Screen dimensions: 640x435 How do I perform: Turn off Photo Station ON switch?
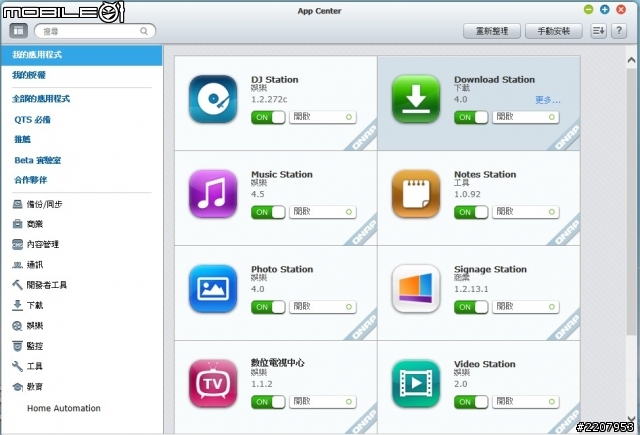coord(268,307)
